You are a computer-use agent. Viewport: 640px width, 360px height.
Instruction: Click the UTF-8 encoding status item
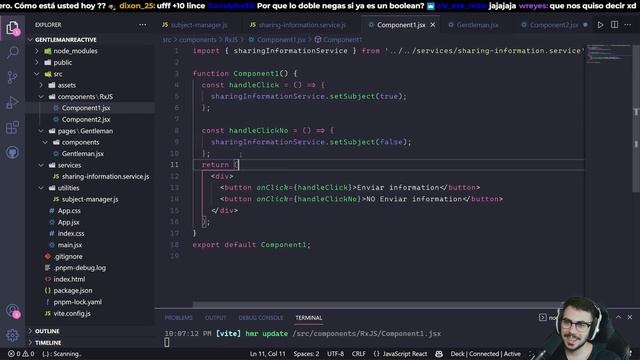tap(335, 354)
